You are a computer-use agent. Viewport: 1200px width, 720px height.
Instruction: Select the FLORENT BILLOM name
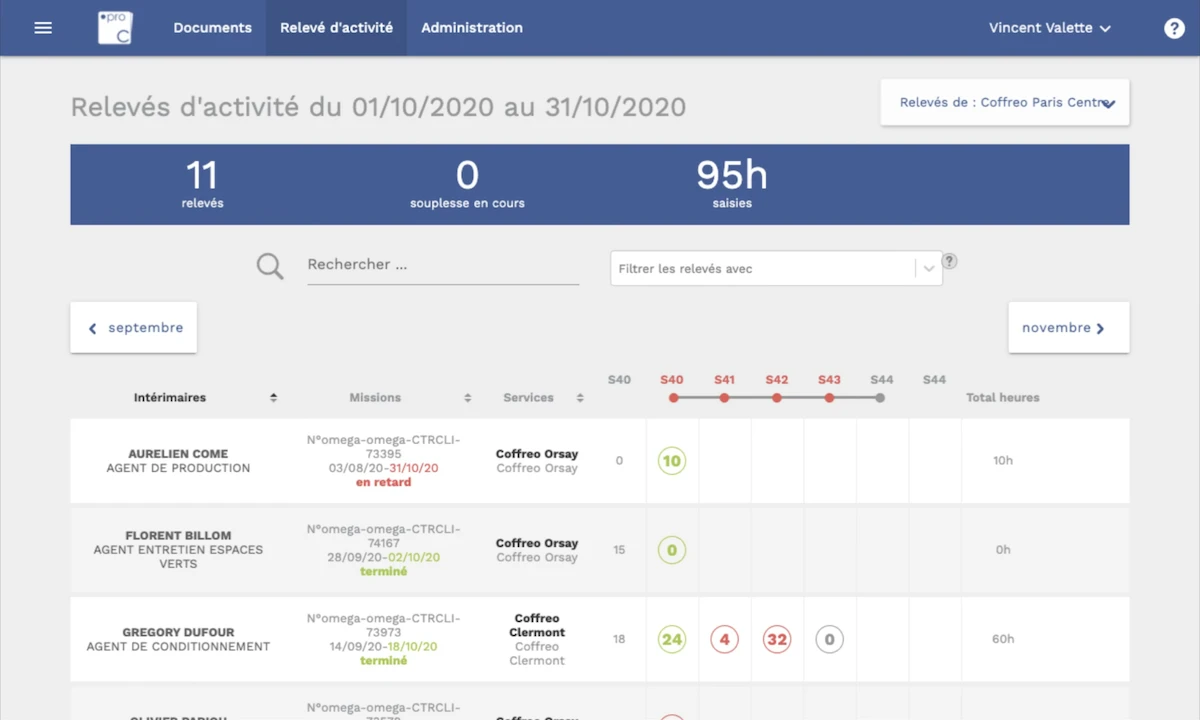tap(178, 536)
